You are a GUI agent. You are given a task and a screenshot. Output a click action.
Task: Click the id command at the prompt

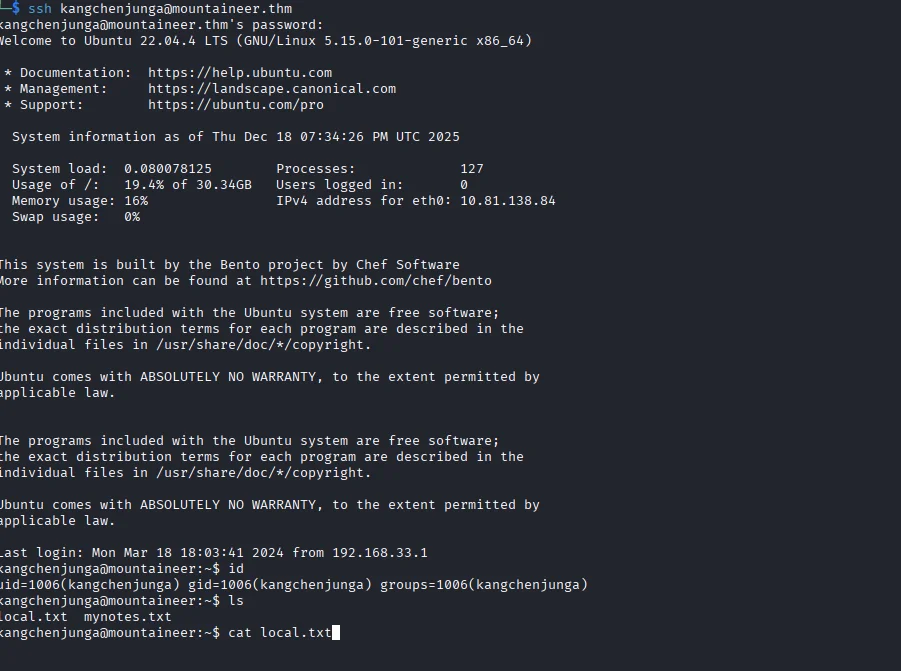point(236,569)
